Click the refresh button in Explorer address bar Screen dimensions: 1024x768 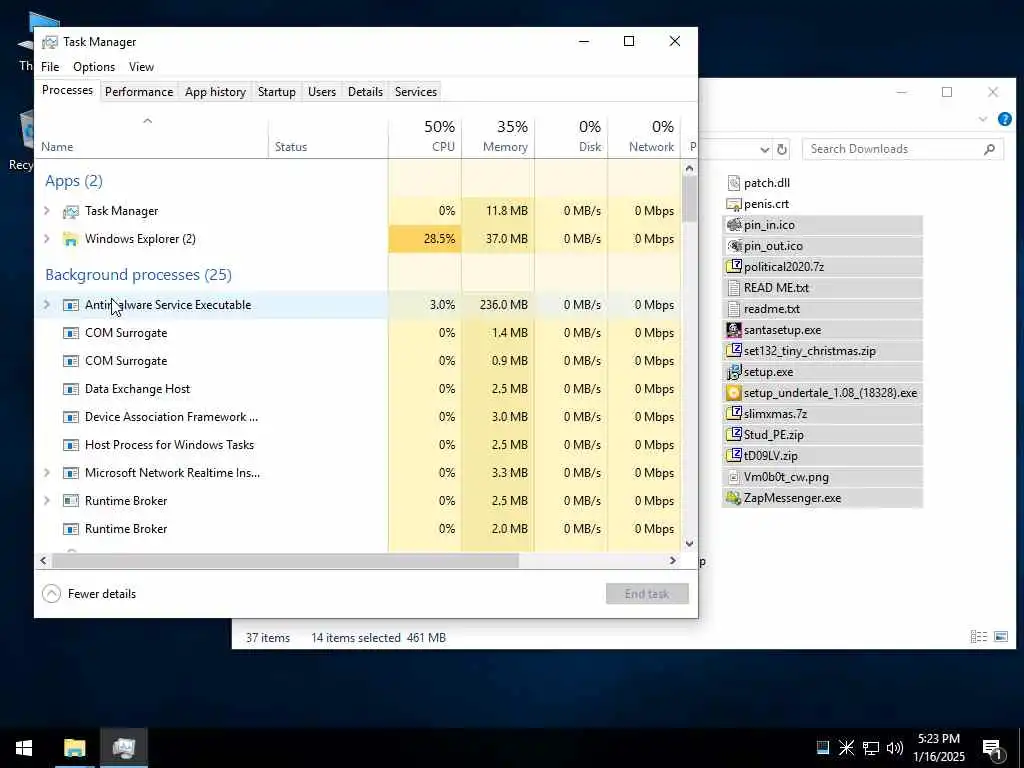pos(782,150)
